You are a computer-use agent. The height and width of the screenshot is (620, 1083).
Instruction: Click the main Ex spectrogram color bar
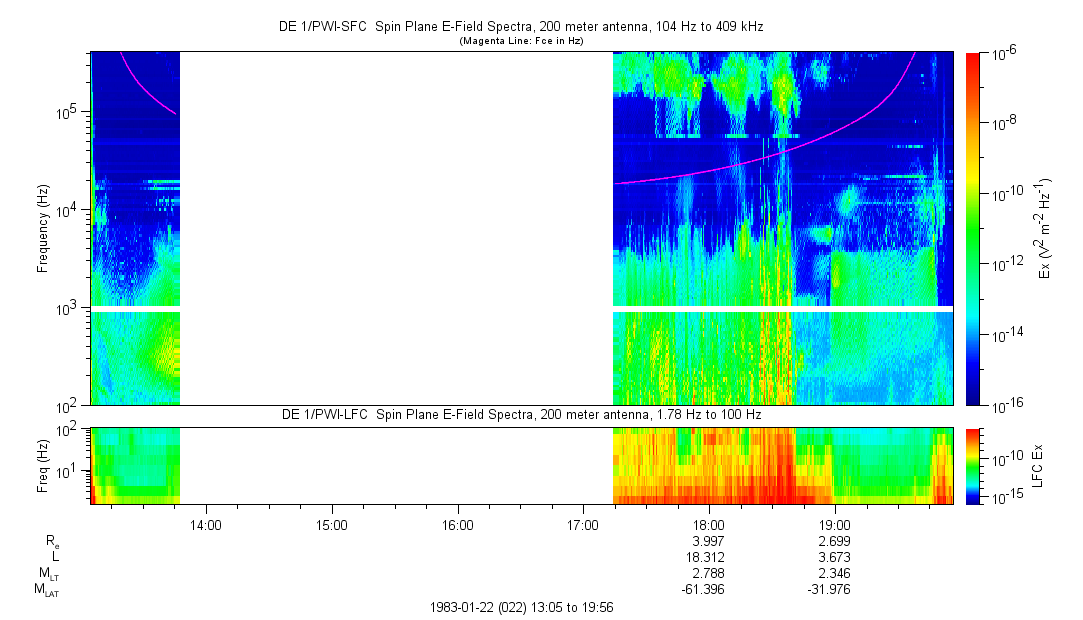pos(973,228)
